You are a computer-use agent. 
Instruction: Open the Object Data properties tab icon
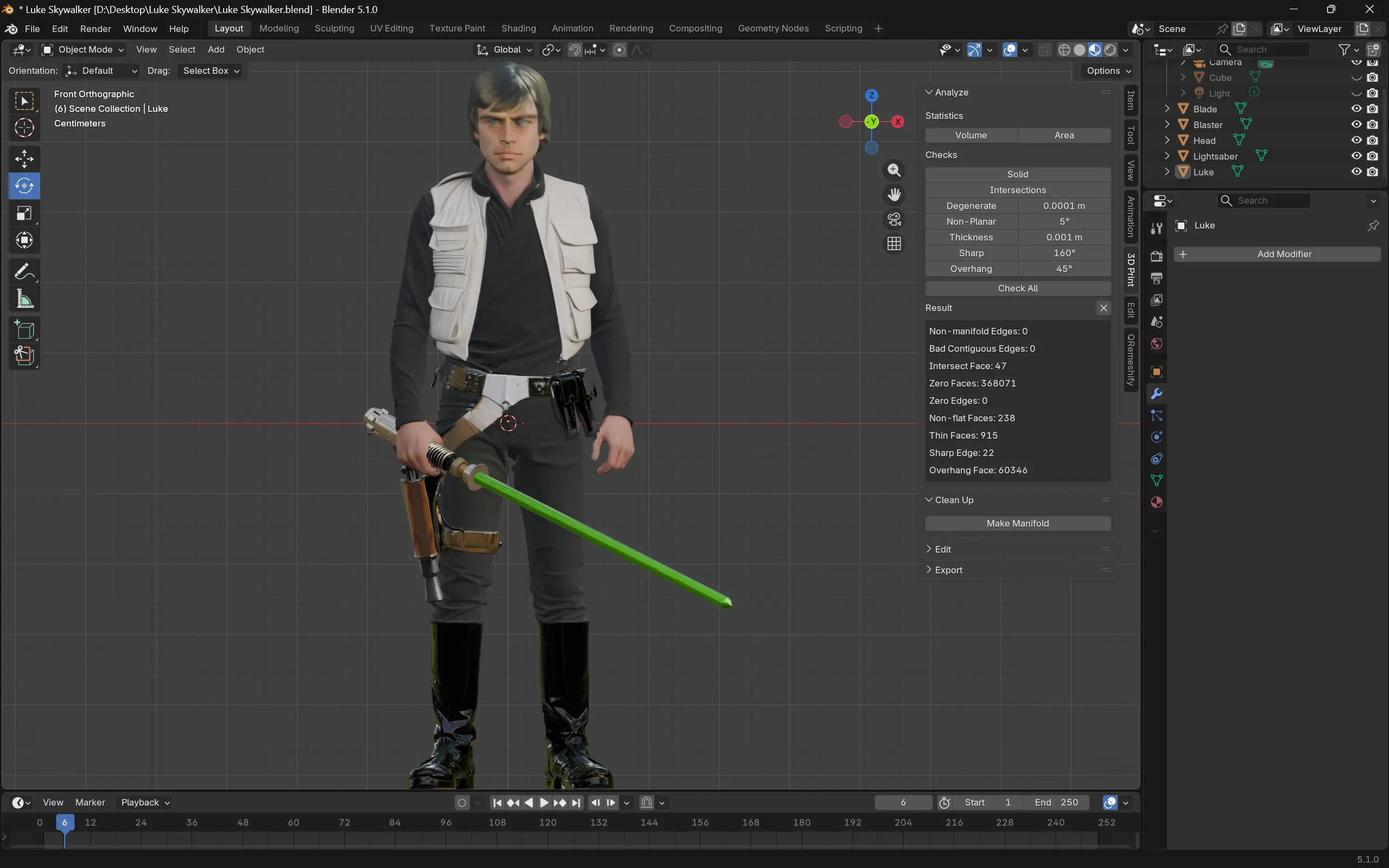1157,480
